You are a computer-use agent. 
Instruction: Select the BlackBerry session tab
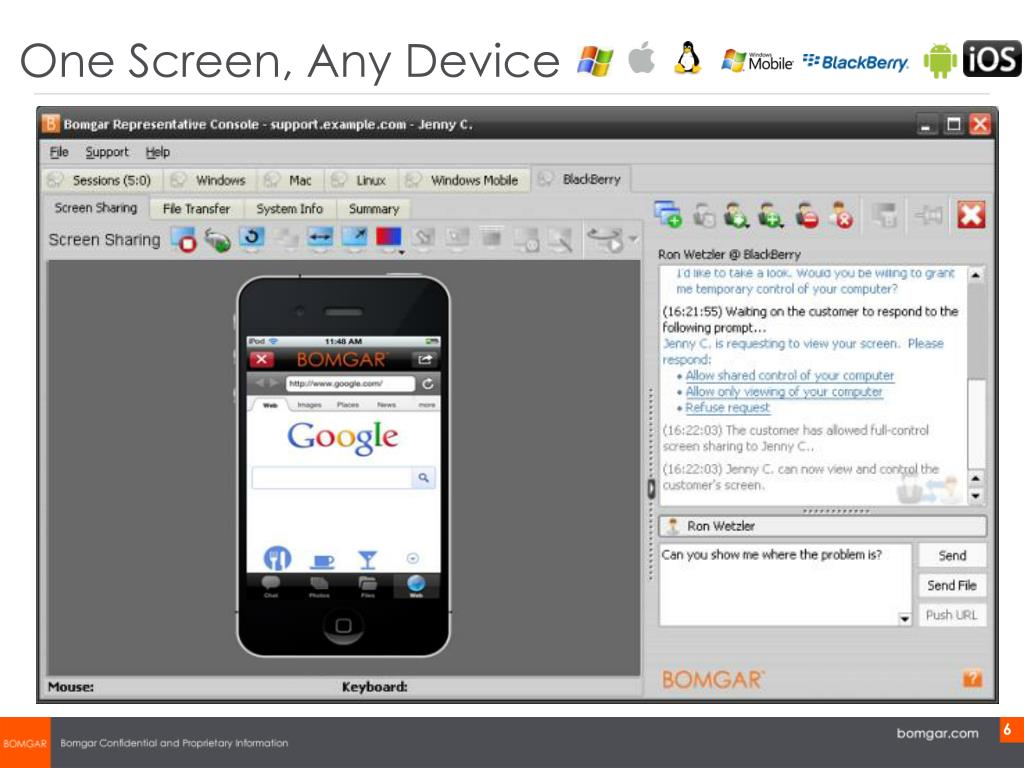581,178
